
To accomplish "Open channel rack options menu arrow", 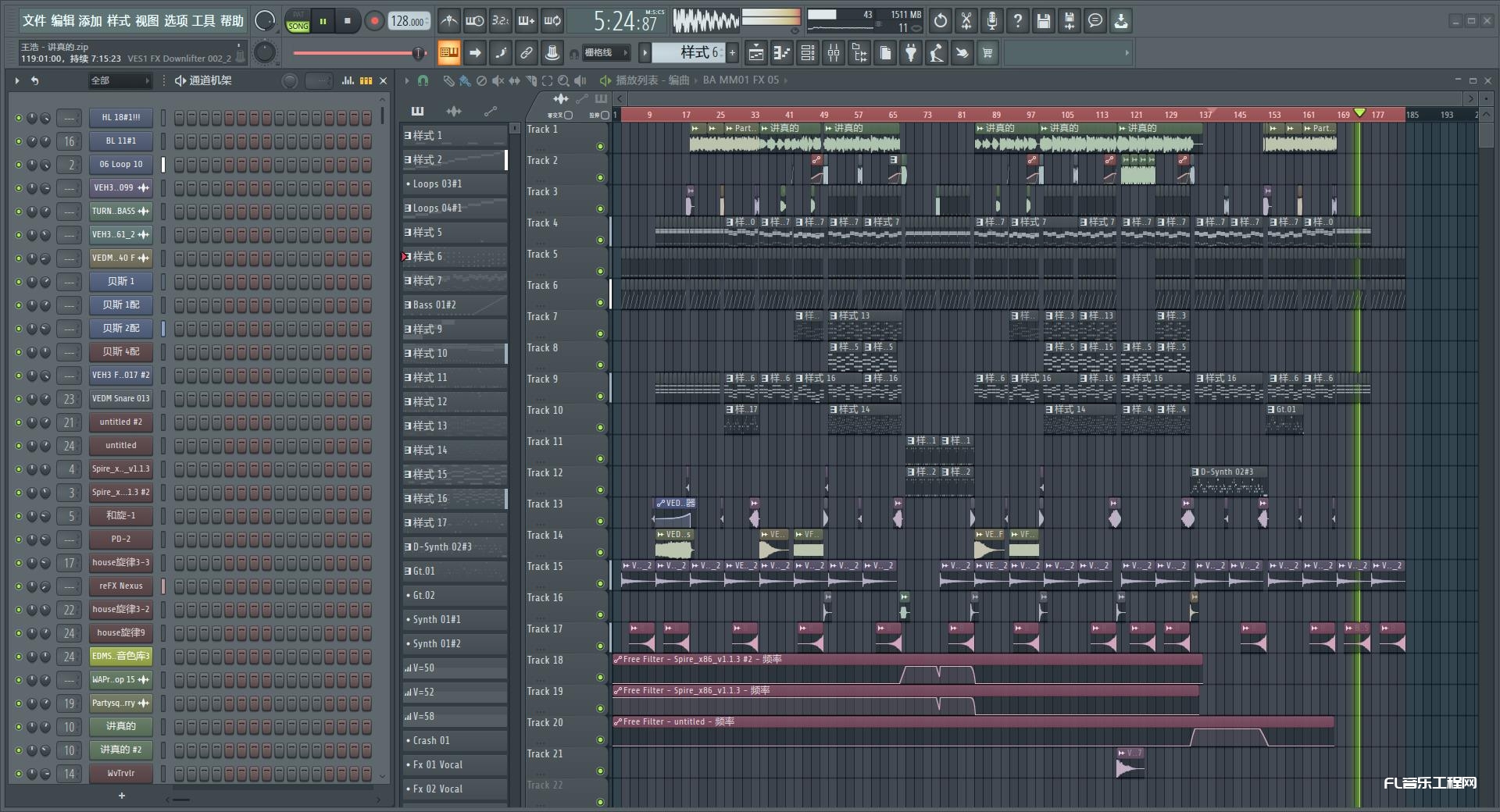I will coord(16,80).
